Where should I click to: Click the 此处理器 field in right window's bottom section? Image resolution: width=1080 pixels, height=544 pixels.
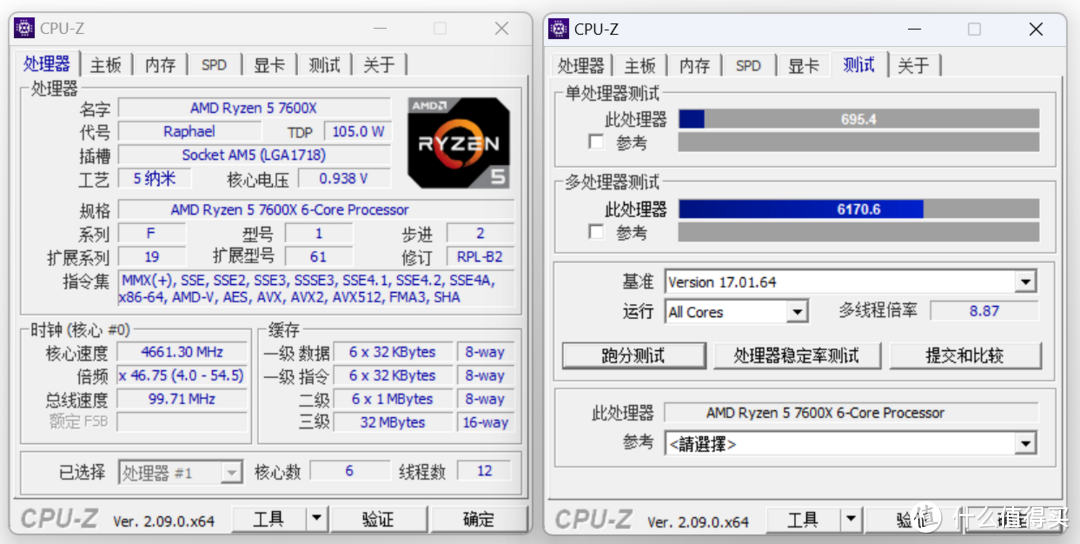(x=851, y=412)
